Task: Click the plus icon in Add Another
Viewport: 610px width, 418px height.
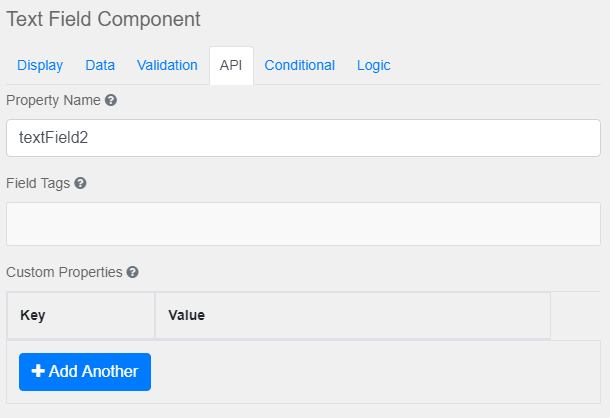Action: click(x=38, y=371)
